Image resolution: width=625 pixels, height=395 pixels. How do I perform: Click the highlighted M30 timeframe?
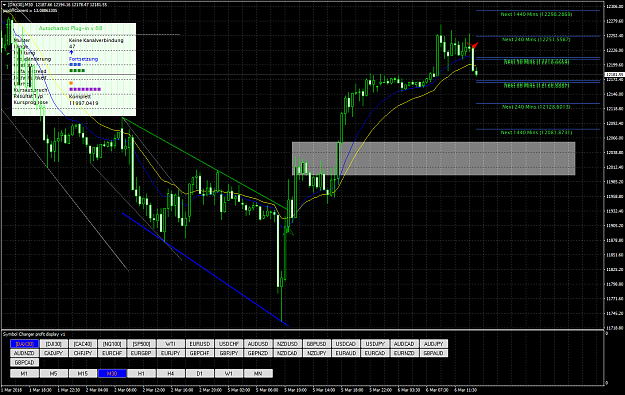[112, 373]
